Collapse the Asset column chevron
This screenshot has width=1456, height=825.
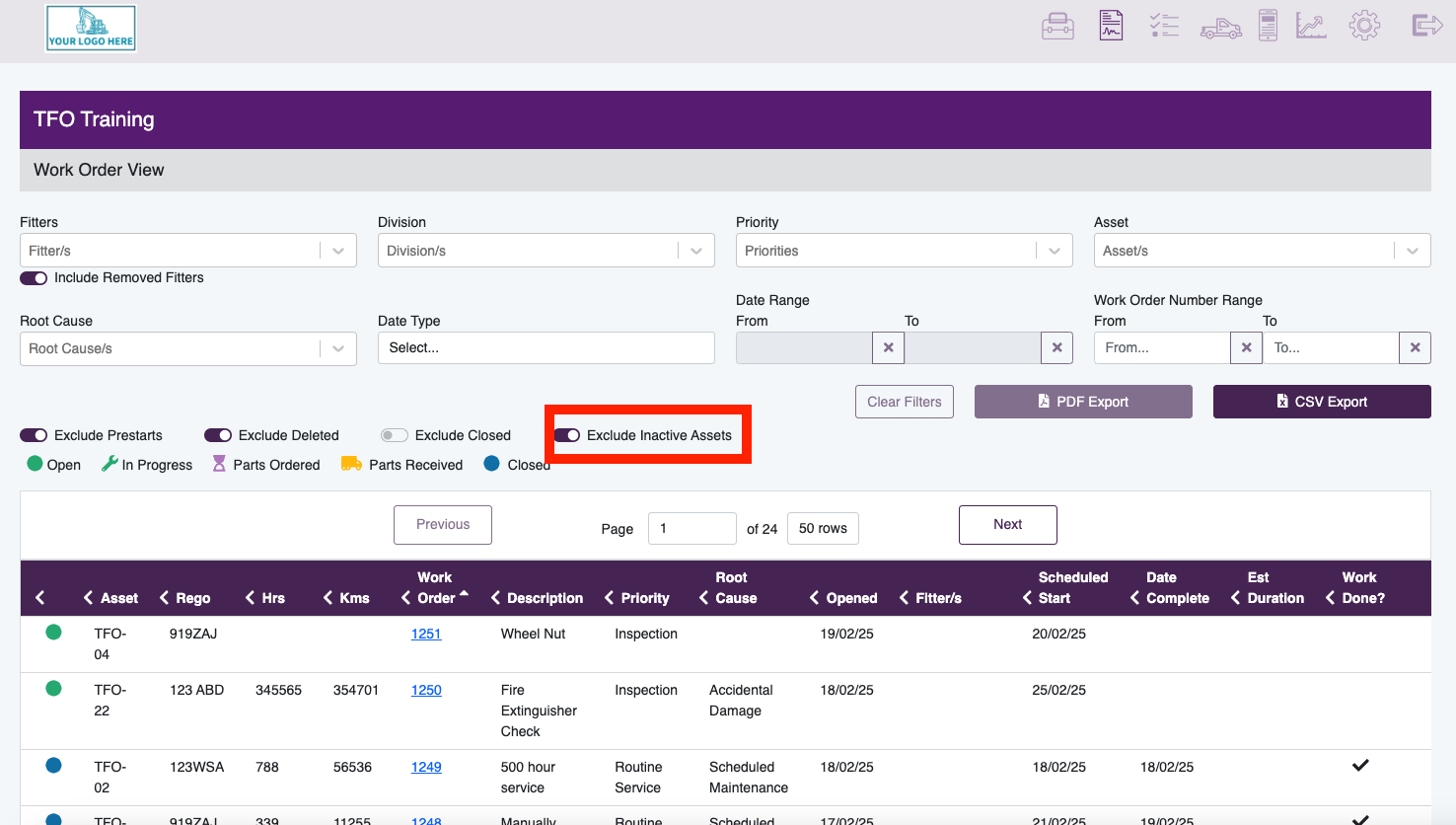tap(89, 598)
